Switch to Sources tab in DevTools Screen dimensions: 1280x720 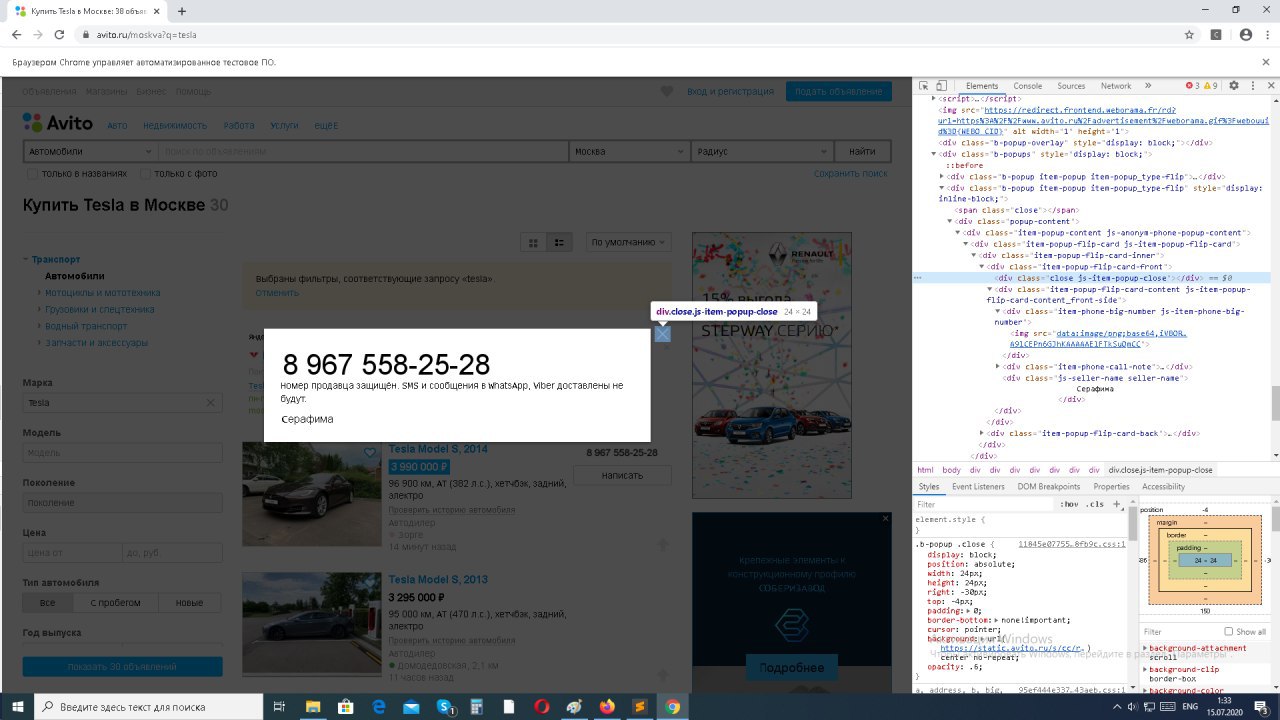(1071, 86)
